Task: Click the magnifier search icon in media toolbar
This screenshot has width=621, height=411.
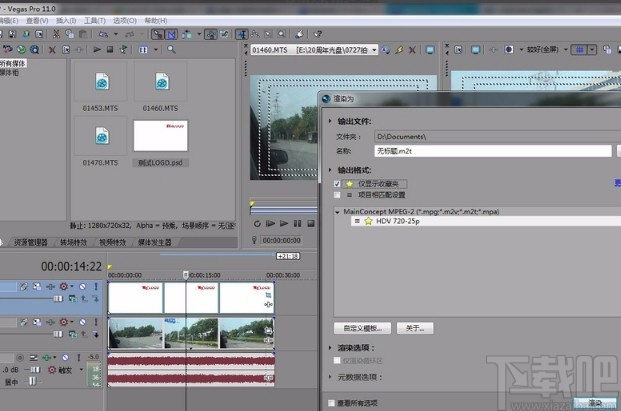Action: [171, 49]
